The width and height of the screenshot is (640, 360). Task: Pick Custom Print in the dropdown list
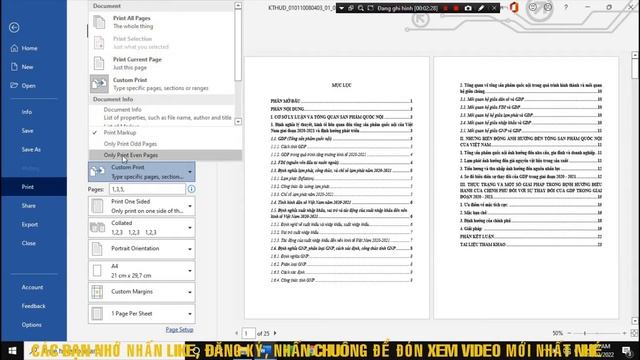(162, 84)
